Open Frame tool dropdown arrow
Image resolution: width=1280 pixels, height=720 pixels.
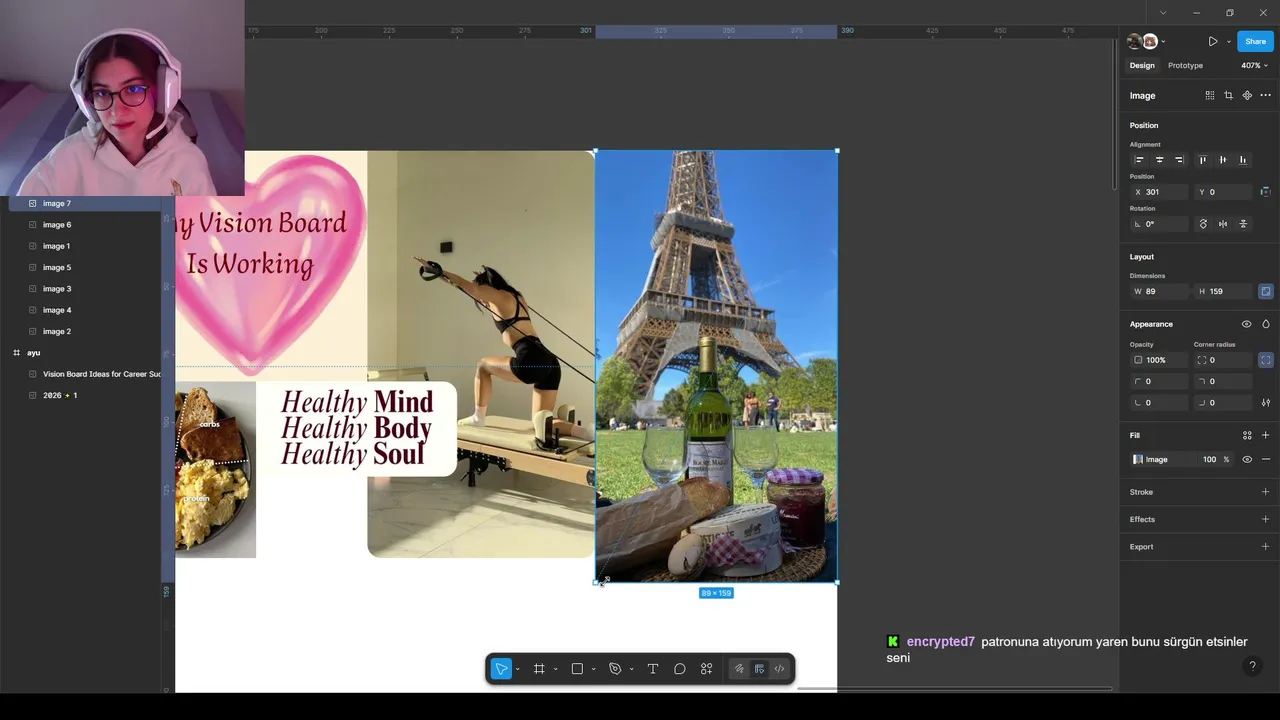555,669
